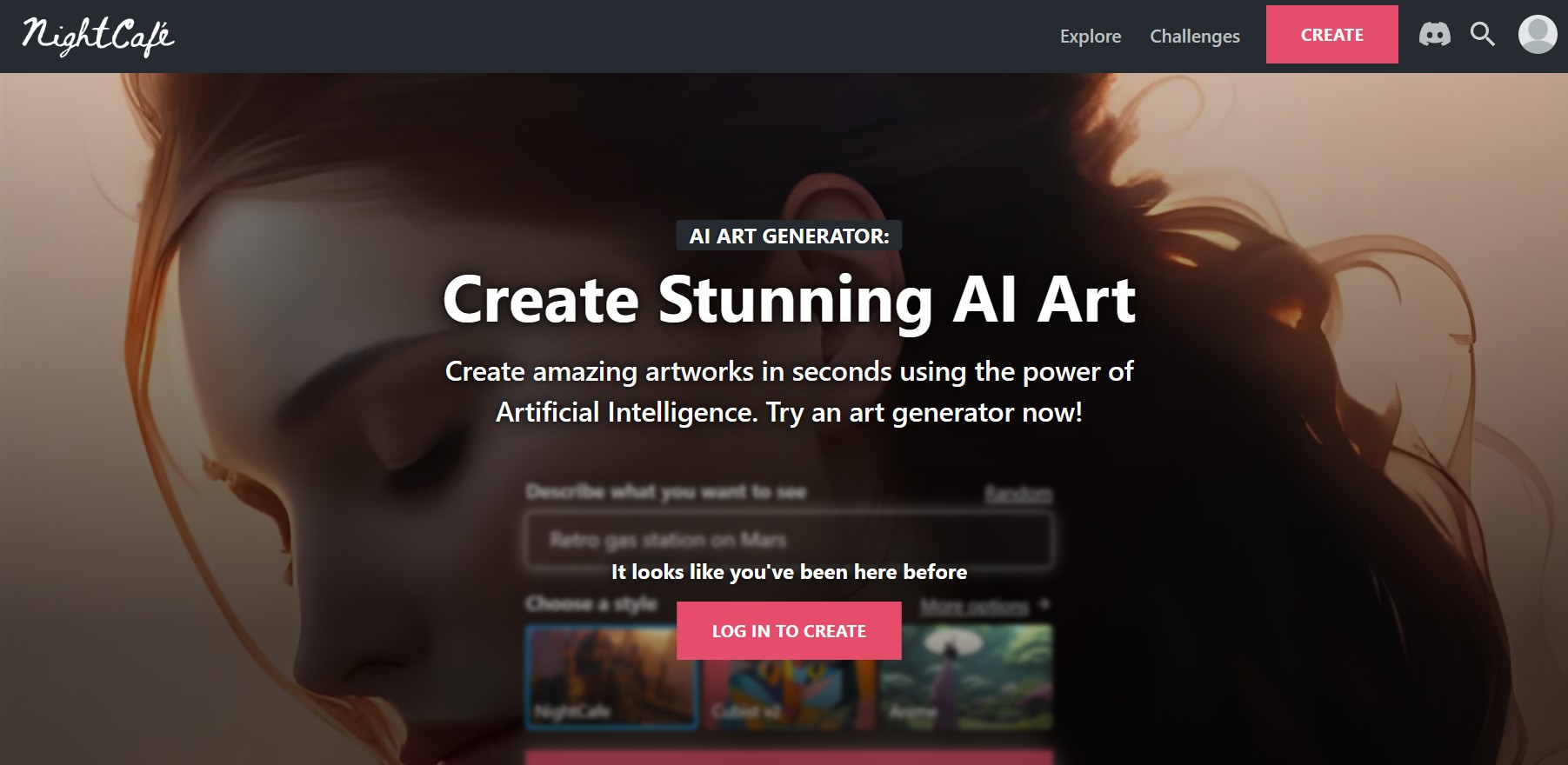Click the blurred Choose a style label
Viewport: 1568px width, 765px height.
click(x=591, y=603)
